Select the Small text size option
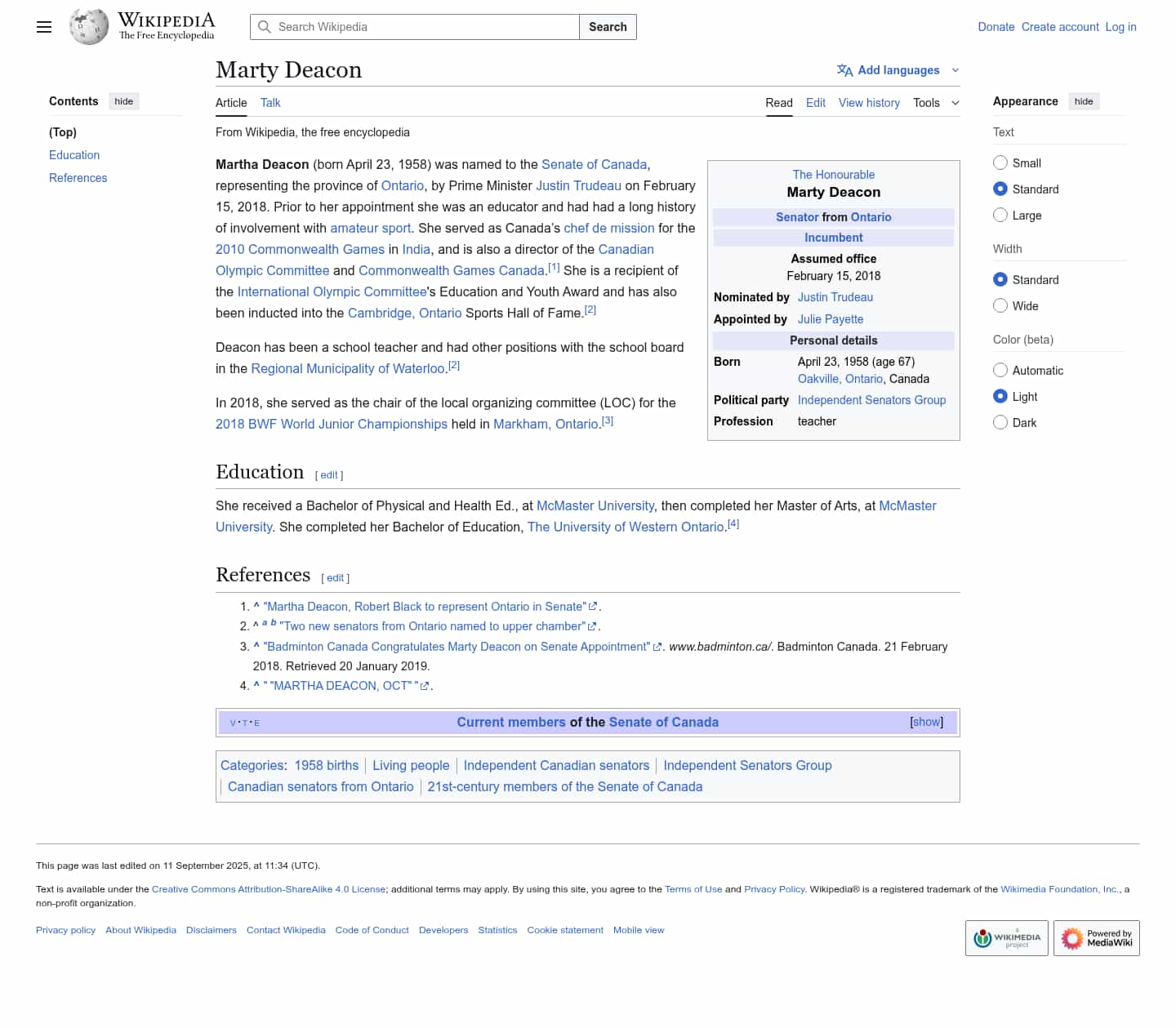 [1000, 163]
